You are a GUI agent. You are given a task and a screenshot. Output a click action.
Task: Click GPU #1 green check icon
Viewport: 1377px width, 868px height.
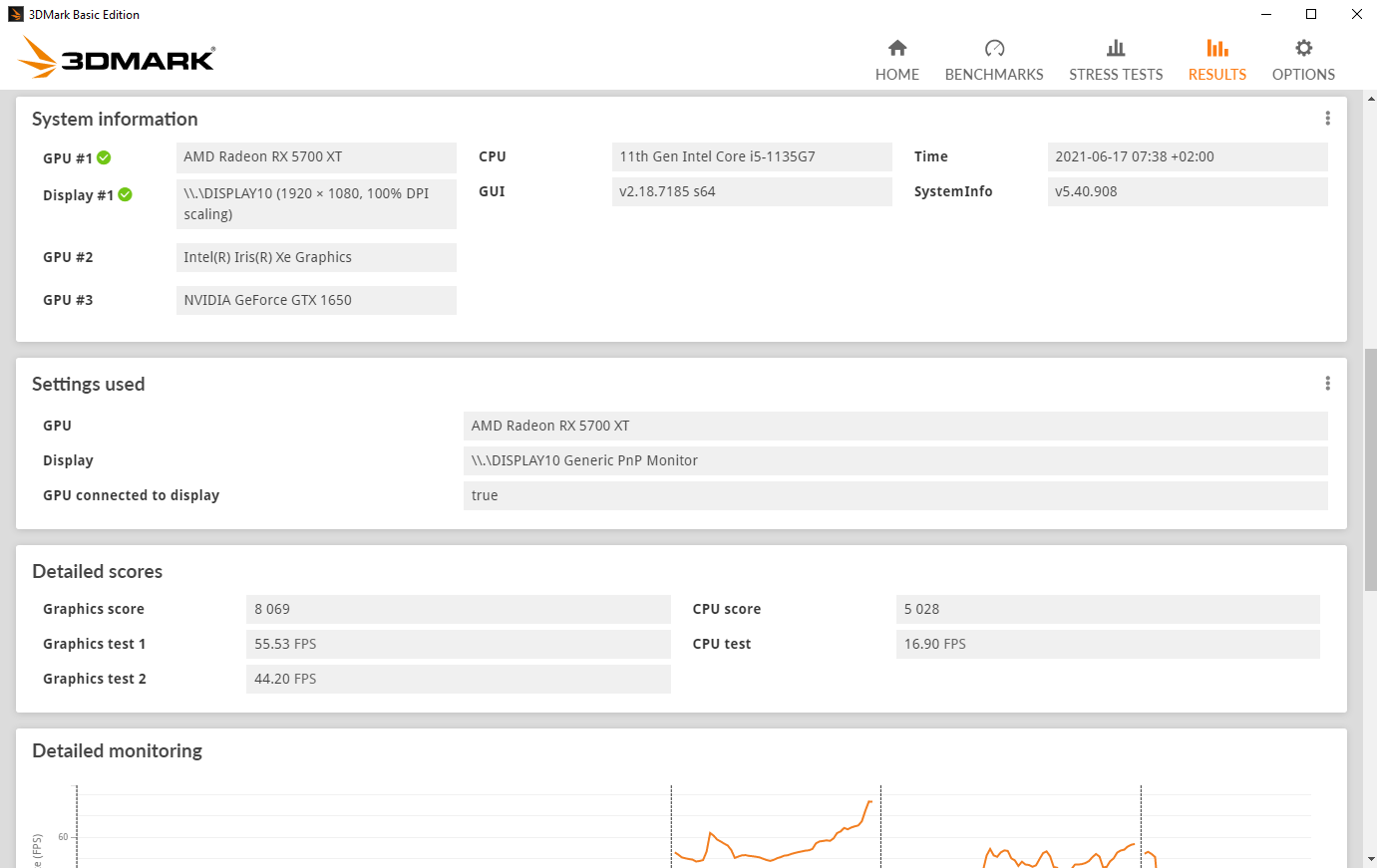(x=105, y=157)
